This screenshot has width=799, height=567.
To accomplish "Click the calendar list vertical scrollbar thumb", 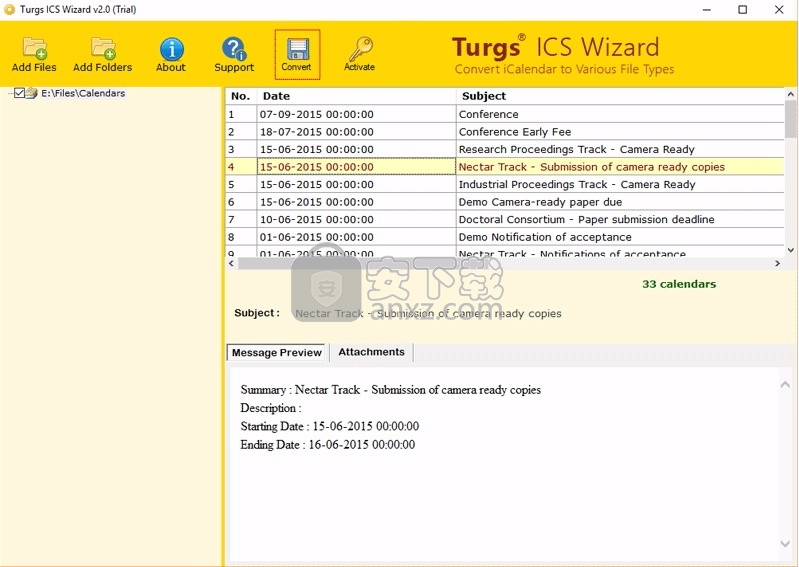I will (790, 119).
